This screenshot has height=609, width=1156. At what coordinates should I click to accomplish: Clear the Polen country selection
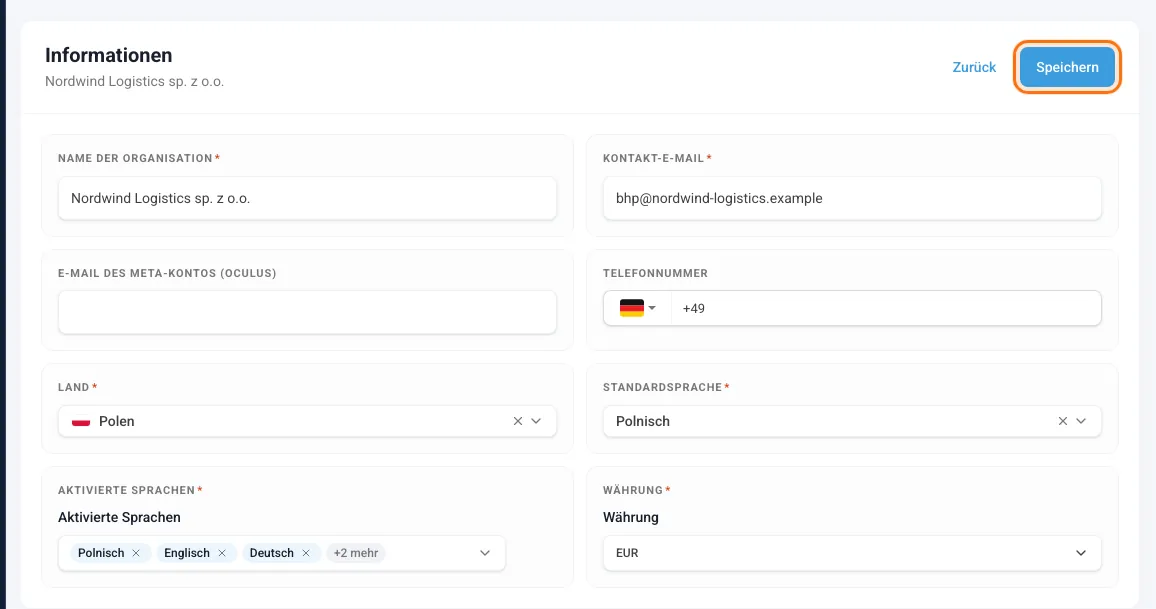pyautogui.click(x=518, y=421)
